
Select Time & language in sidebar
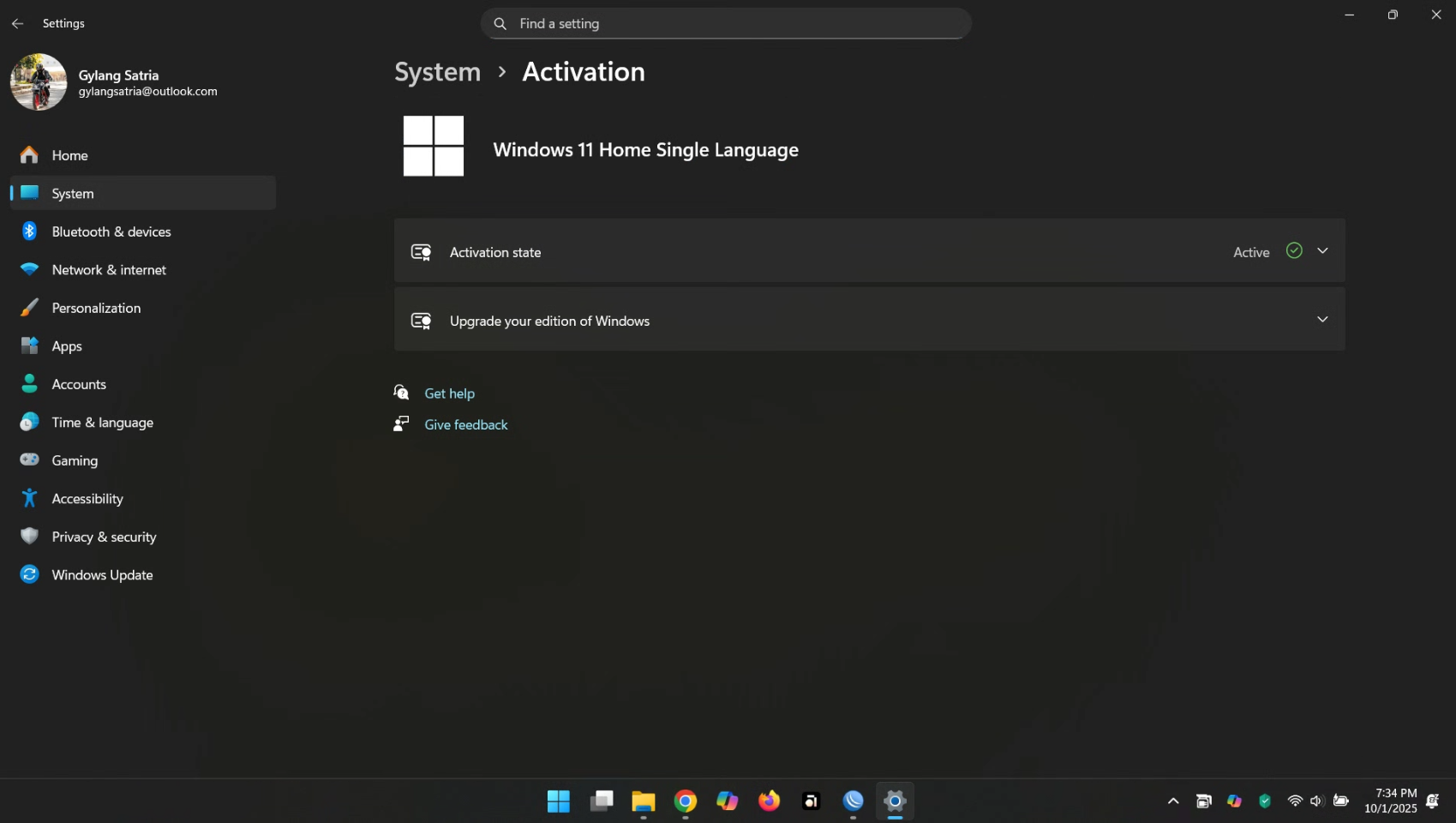[102, 423]
